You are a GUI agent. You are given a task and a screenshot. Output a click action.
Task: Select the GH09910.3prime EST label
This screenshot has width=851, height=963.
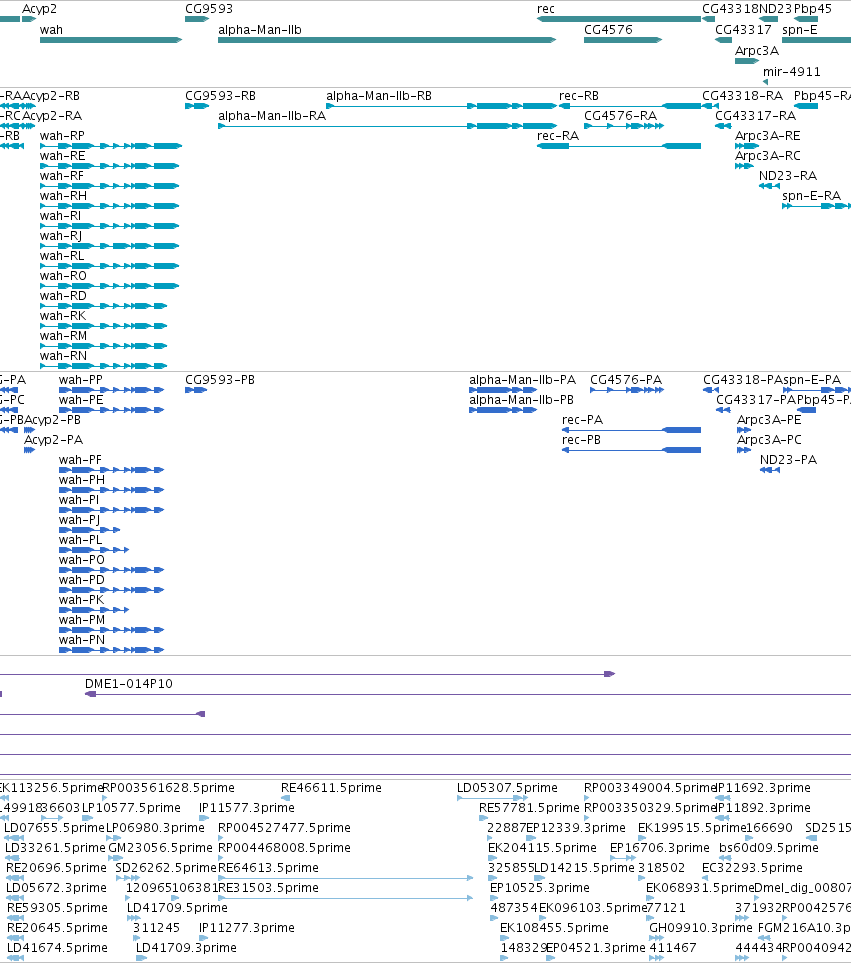(701, 927)
